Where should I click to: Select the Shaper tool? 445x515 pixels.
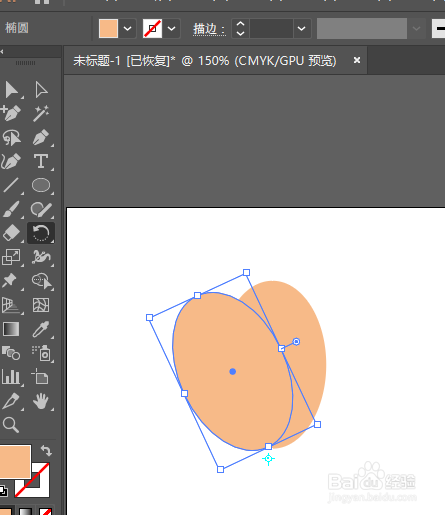41,209
